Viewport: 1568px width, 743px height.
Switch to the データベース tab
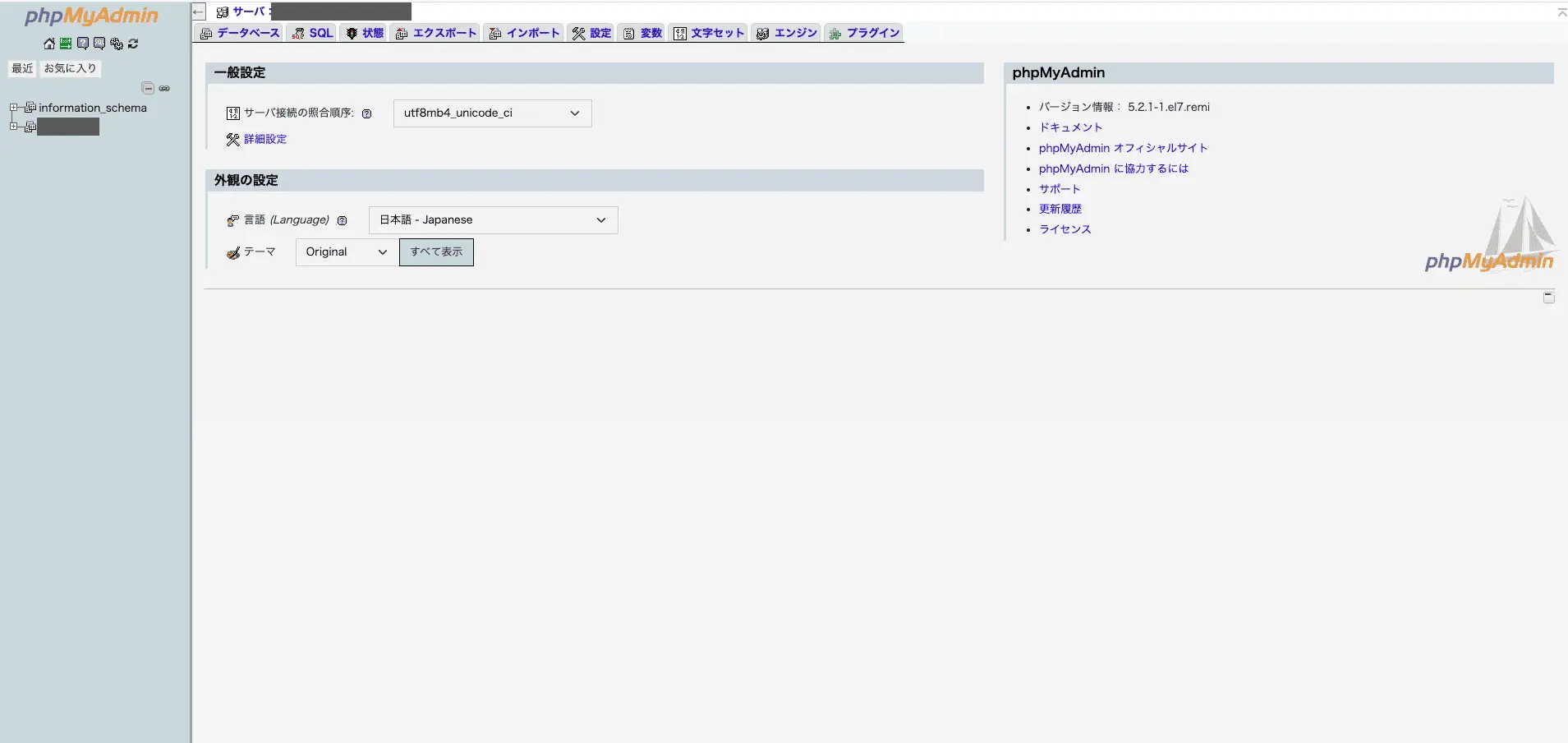click(240, 33)
